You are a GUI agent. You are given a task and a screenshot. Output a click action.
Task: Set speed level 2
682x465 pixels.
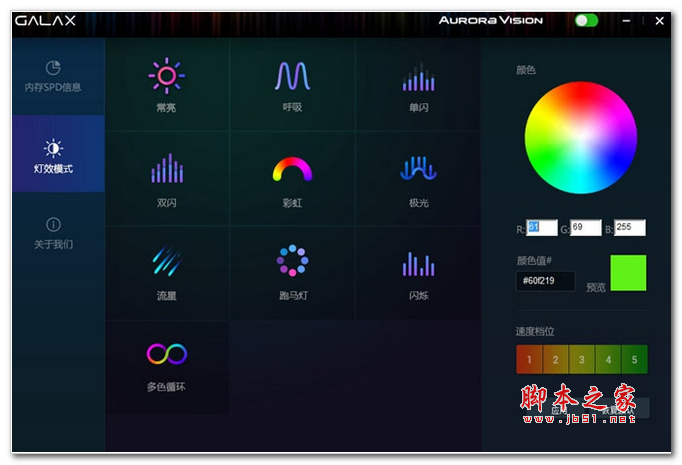click(x=555, y=360)
